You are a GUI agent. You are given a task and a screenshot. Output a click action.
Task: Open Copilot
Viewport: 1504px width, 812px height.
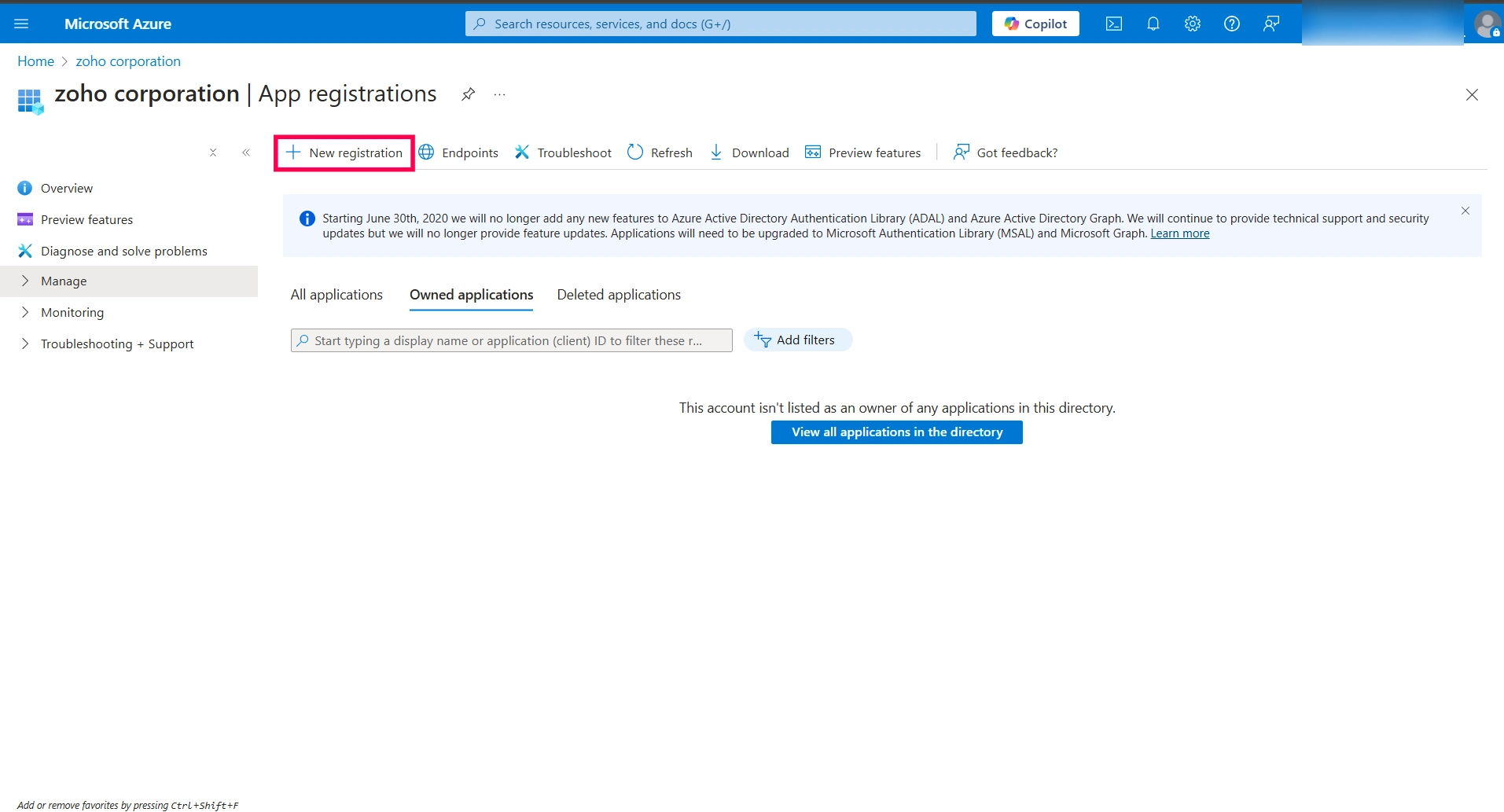(x=1035, y=24)
